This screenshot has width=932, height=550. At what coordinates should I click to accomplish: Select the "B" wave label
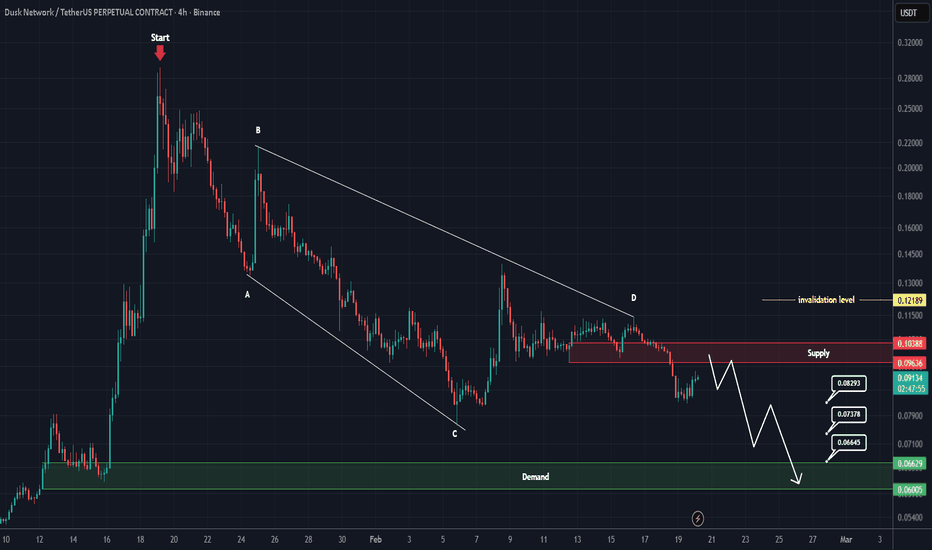pyautogui.click(x=258, y=130)
